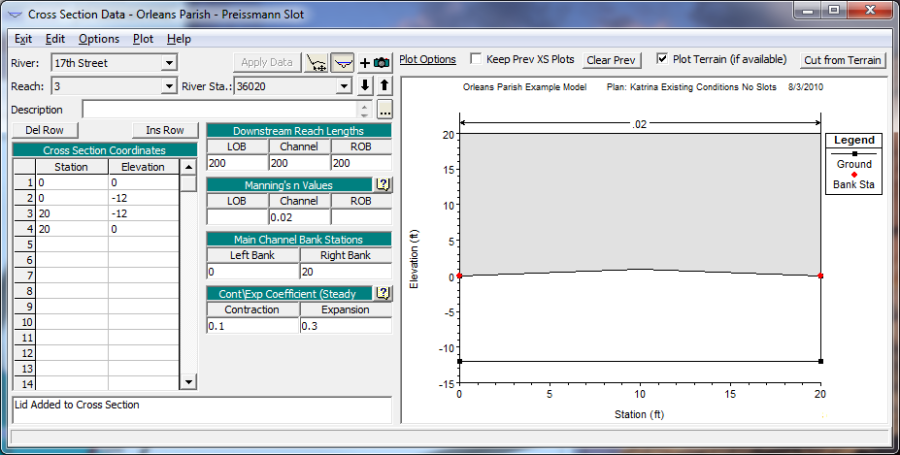Image resolution: width=900 pixels, height=455 pixels.
Task: Click the add picture camera icon
Action: coord(374,63)
